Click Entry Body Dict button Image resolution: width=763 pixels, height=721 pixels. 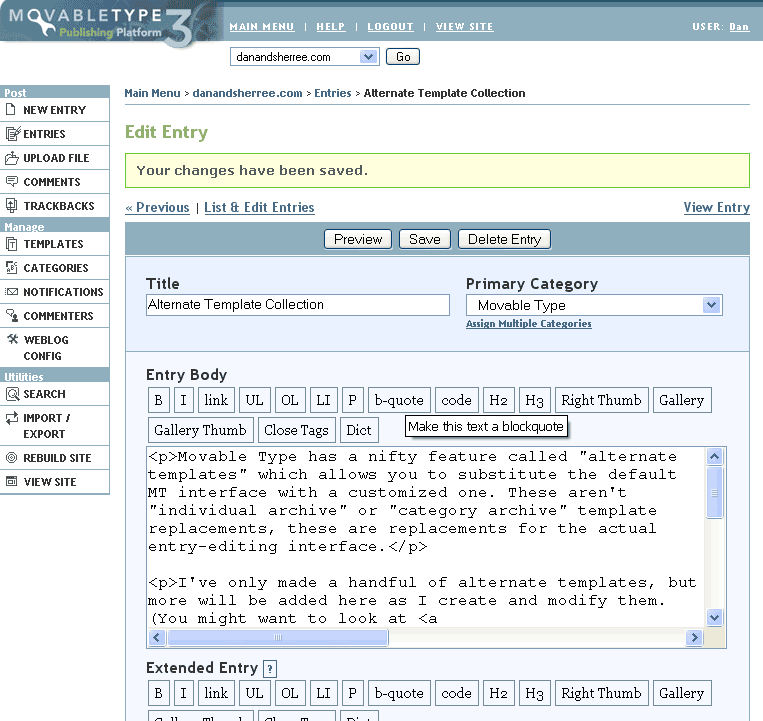click(x=359, y=430)
